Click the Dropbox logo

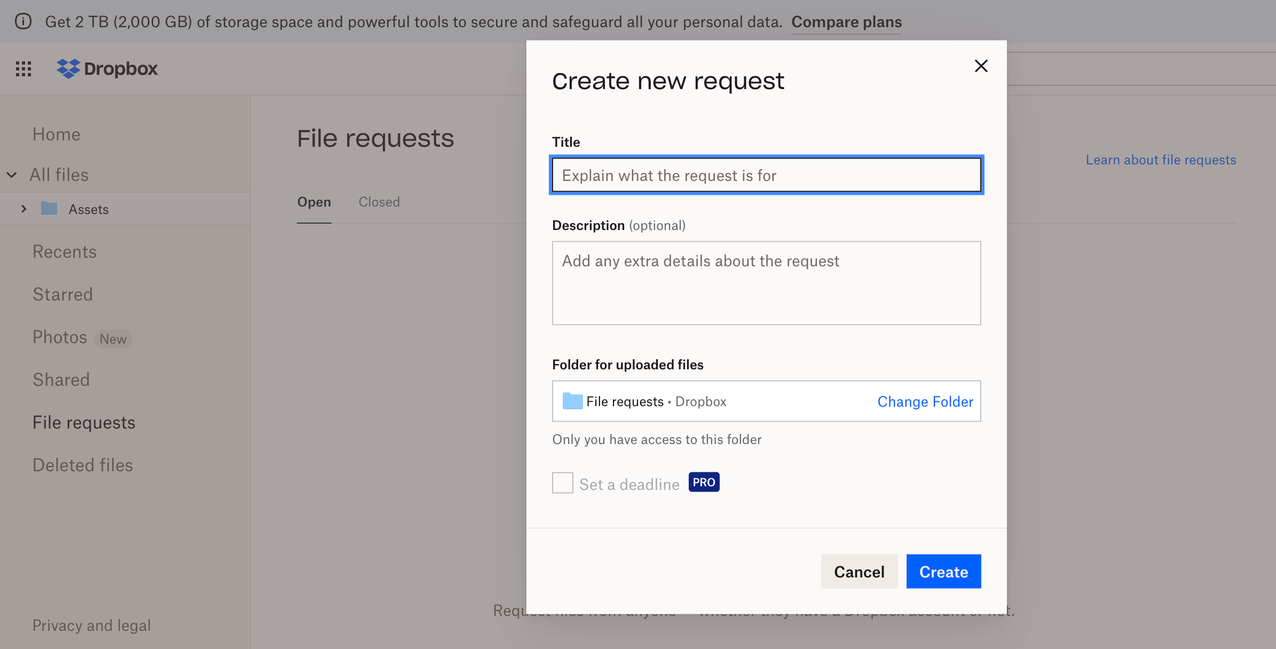(106, 68)
